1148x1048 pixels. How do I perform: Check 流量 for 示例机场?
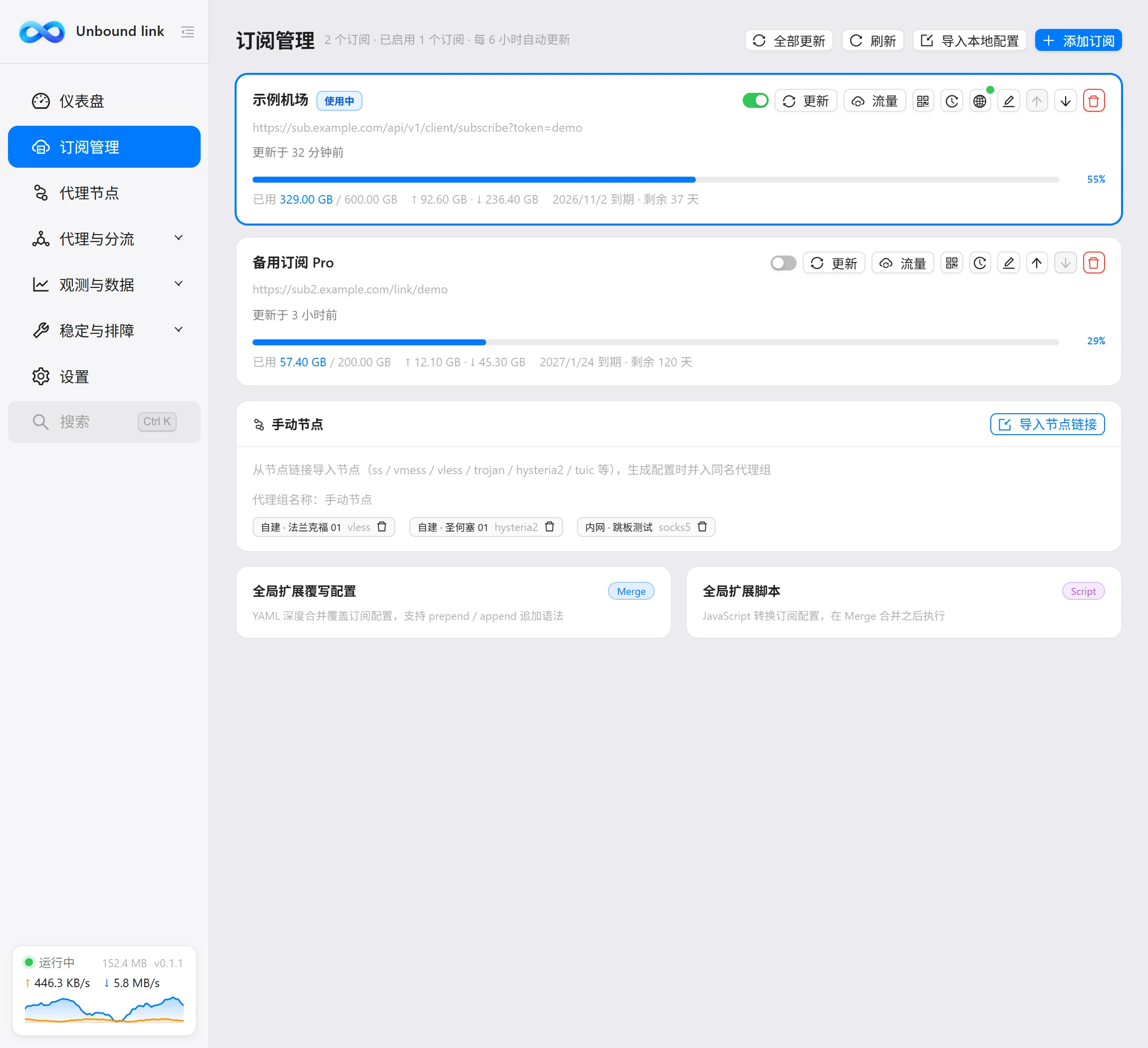point(874,101)
